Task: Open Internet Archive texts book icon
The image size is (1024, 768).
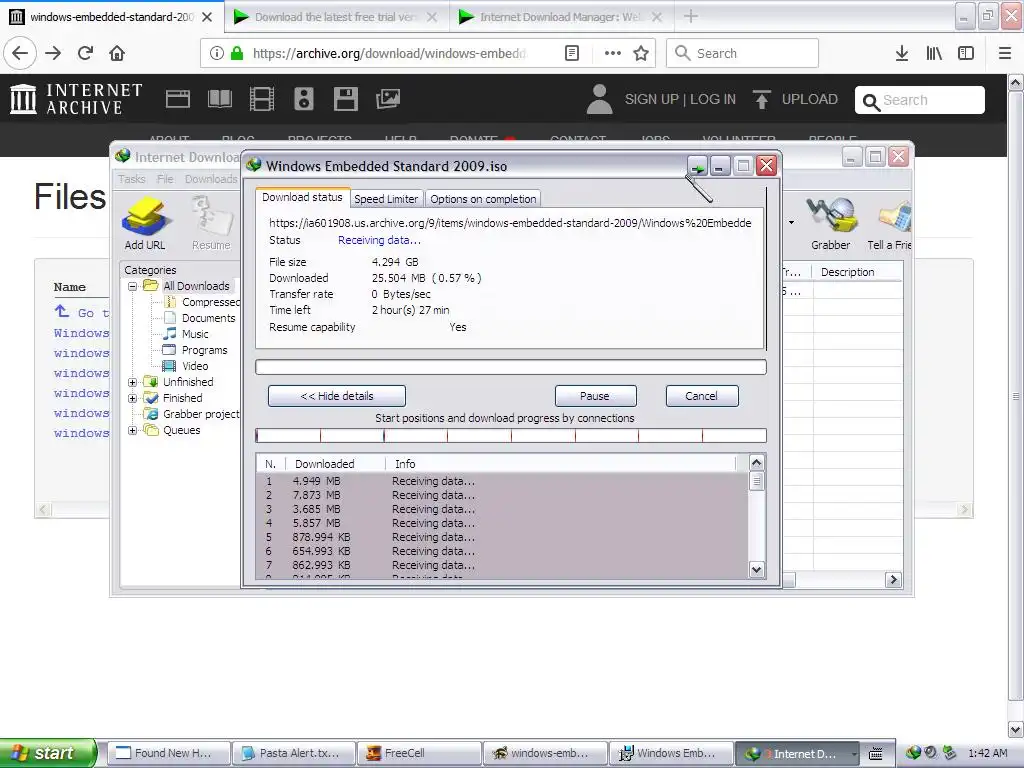Action: click(219, 99)
